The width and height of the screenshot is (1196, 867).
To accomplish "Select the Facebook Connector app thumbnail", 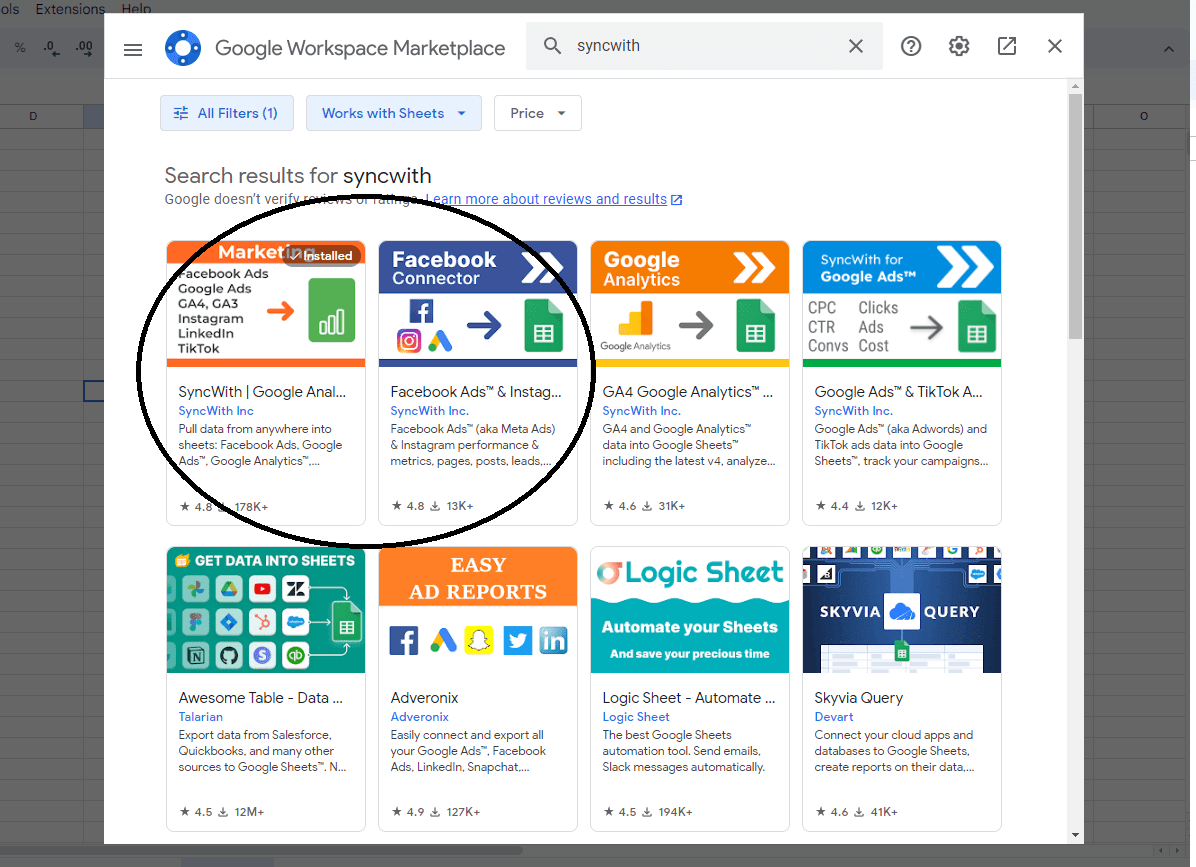I will (477, 304).
